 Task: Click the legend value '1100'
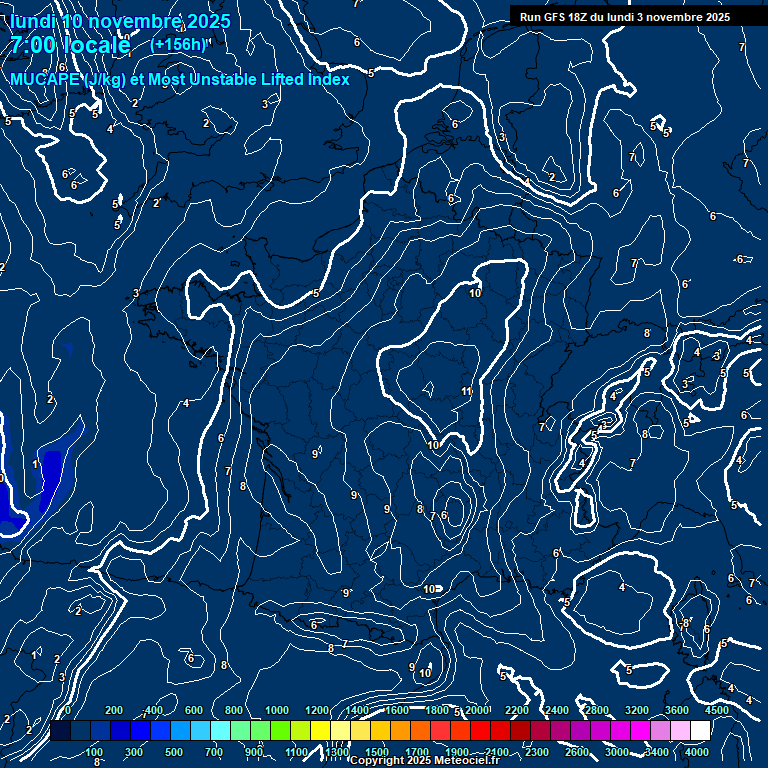click(297, 752)
